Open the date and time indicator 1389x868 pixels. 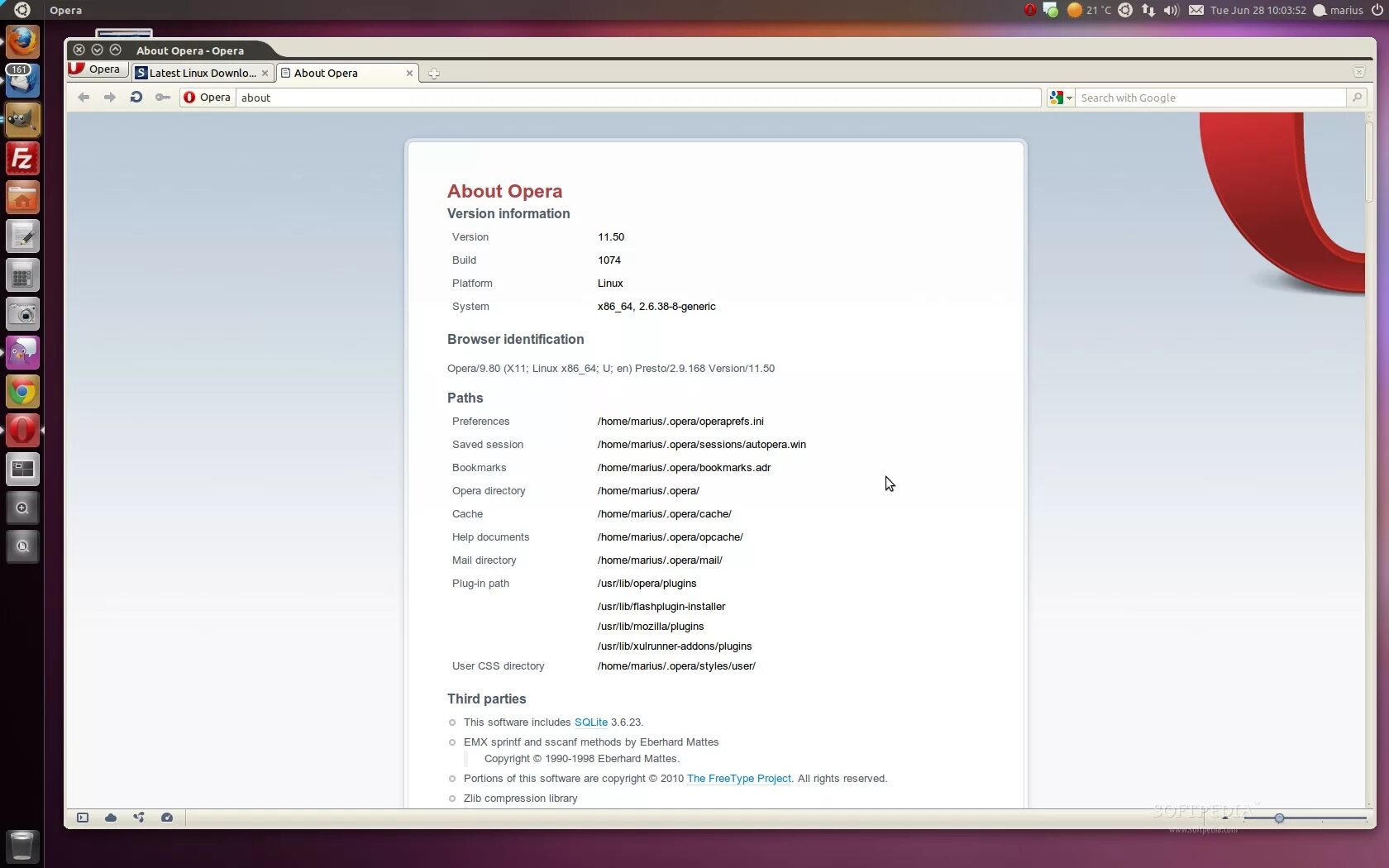pyautogui.click(x=1258, y=10)
